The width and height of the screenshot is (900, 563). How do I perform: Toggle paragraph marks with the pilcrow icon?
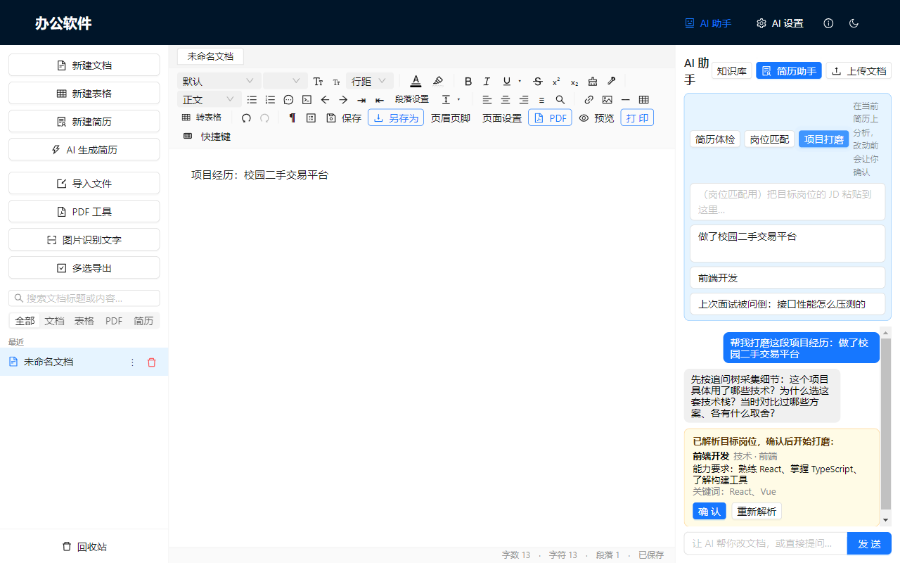pos(292,118)
